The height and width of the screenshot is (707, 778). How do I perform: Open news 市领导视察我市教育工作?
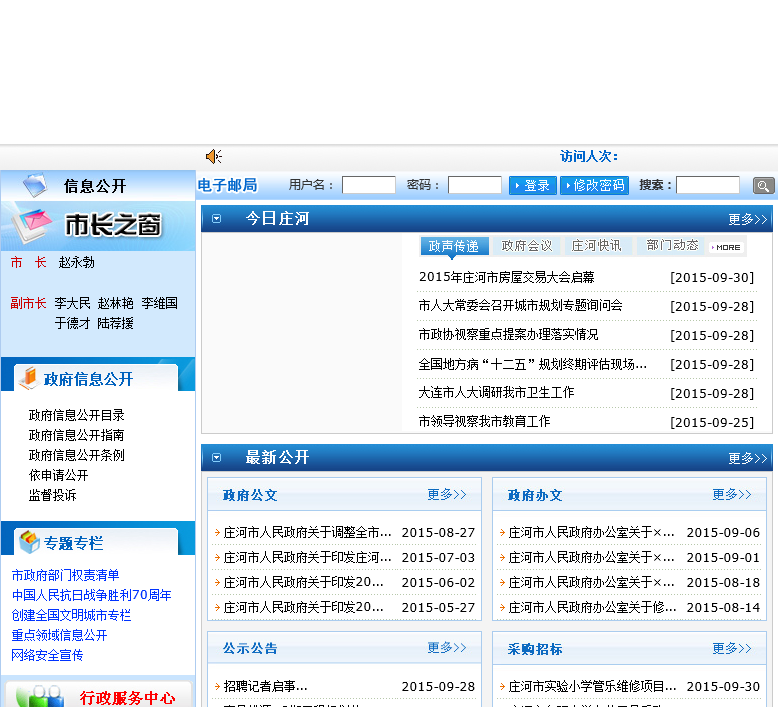click(485, 421)
